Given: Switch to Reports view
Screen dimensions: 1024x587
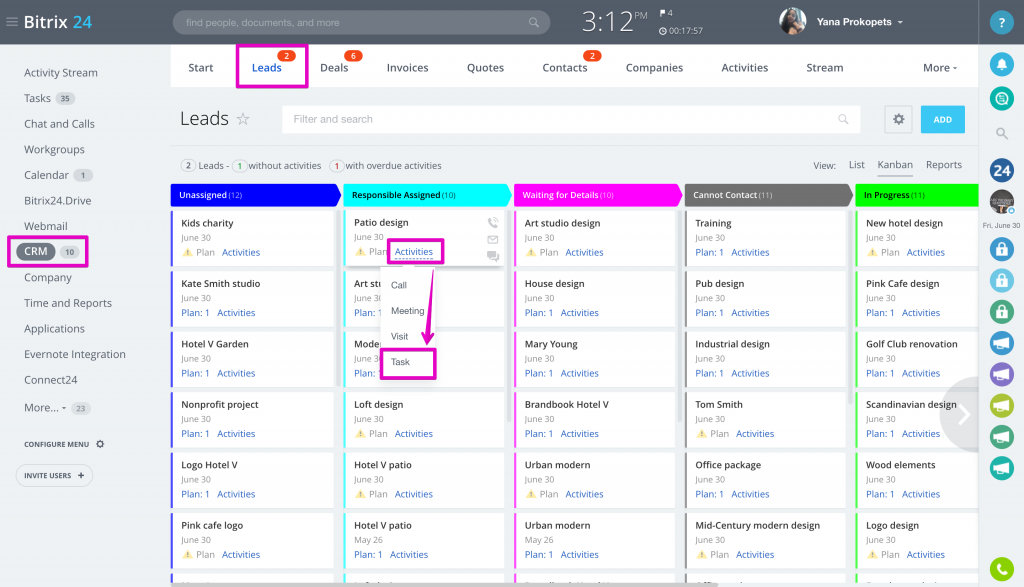Looking at the screenshot, I should [x=944, y=165].
